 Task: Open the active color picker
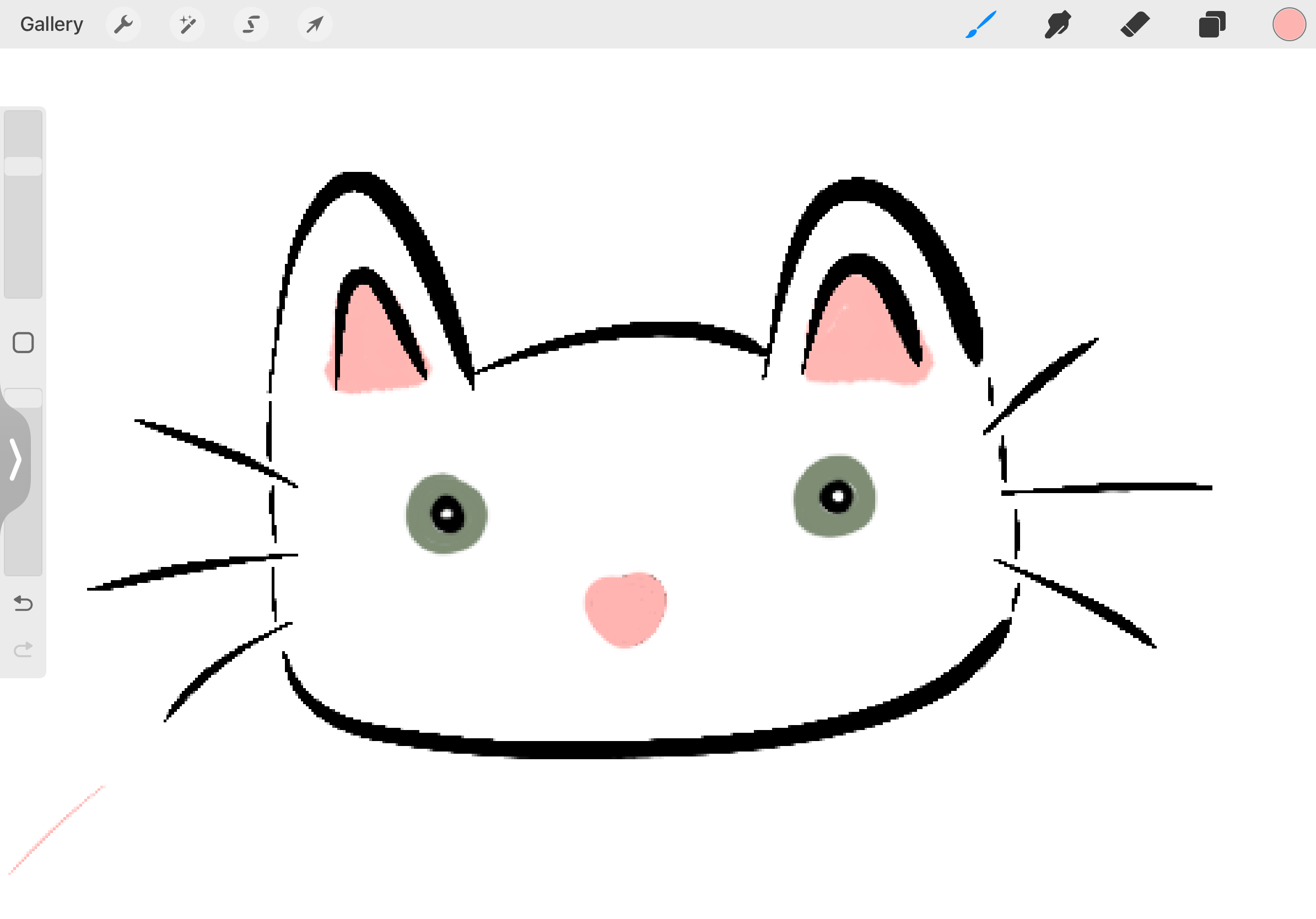pyautogui.click(x=1290, y=24)
